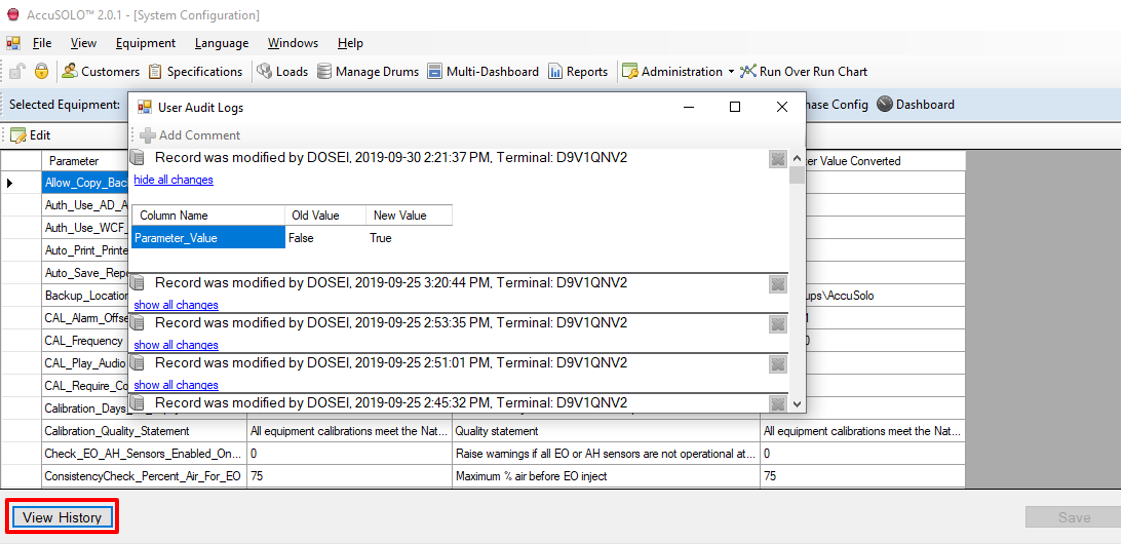Image resolution: width=1121 pixels, height=545 pixels.
Task: Click the audit log scrollbar down arrow
Action: (x=797, y=404)
